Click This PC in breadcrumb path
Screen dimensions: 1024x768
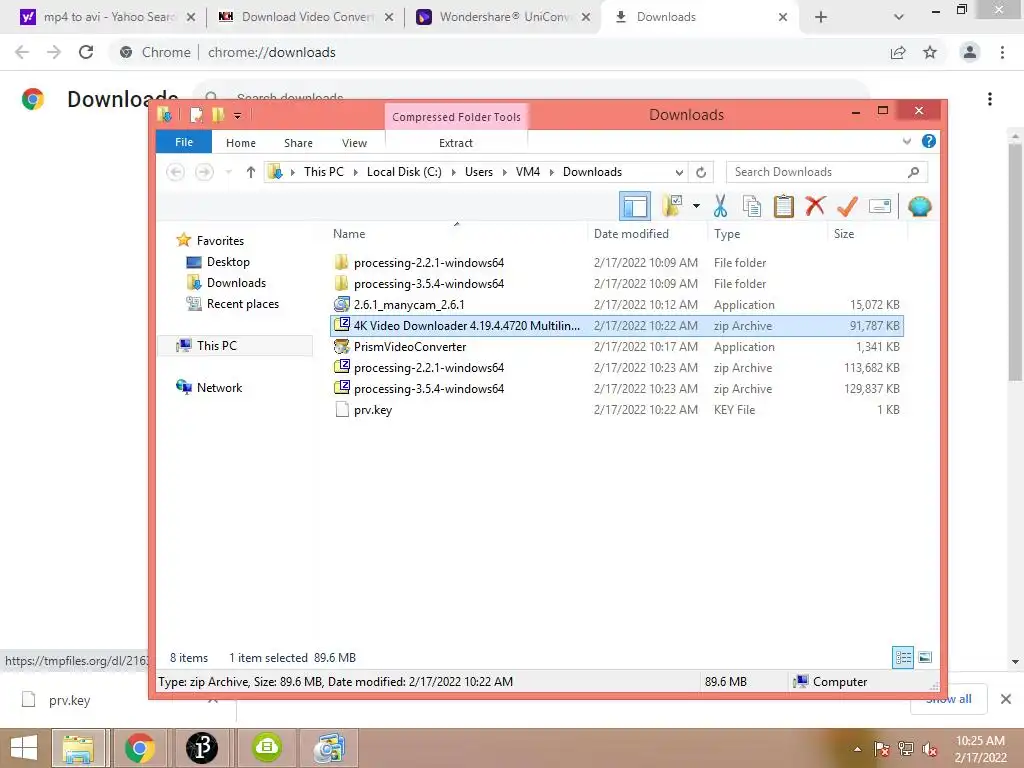(323, 172)
